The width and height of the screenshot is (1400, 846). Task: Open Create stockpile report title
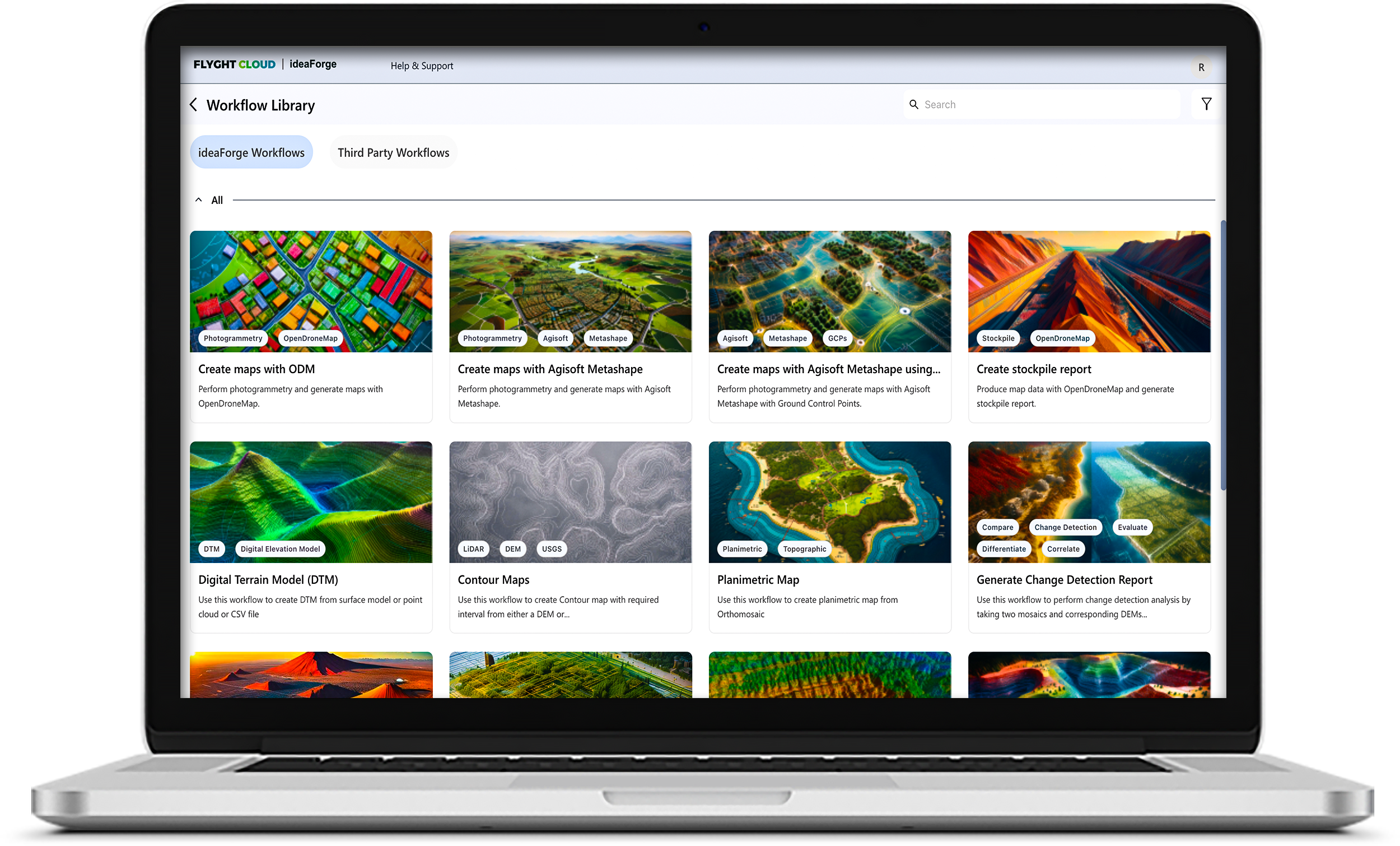pyautogui.click(x=1034, y=369)
